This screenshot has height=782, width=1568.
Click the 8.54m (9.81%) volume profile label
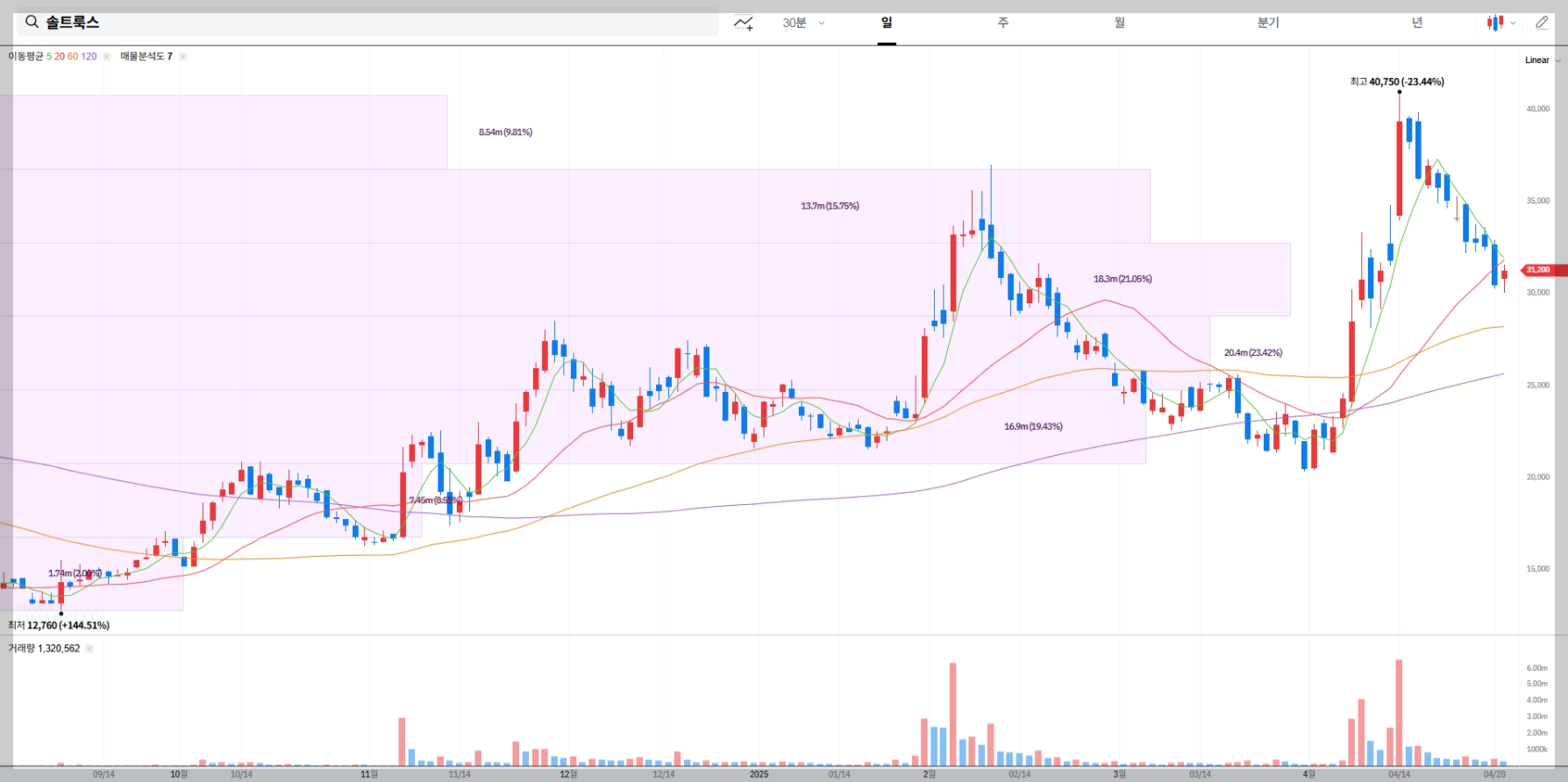[505, 132]
